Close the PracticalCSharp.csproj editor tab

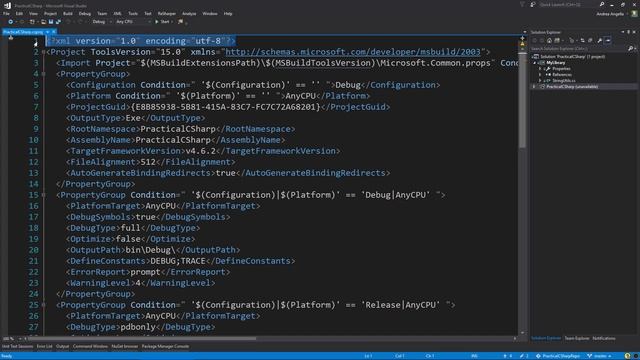click(x=53, y=31)
